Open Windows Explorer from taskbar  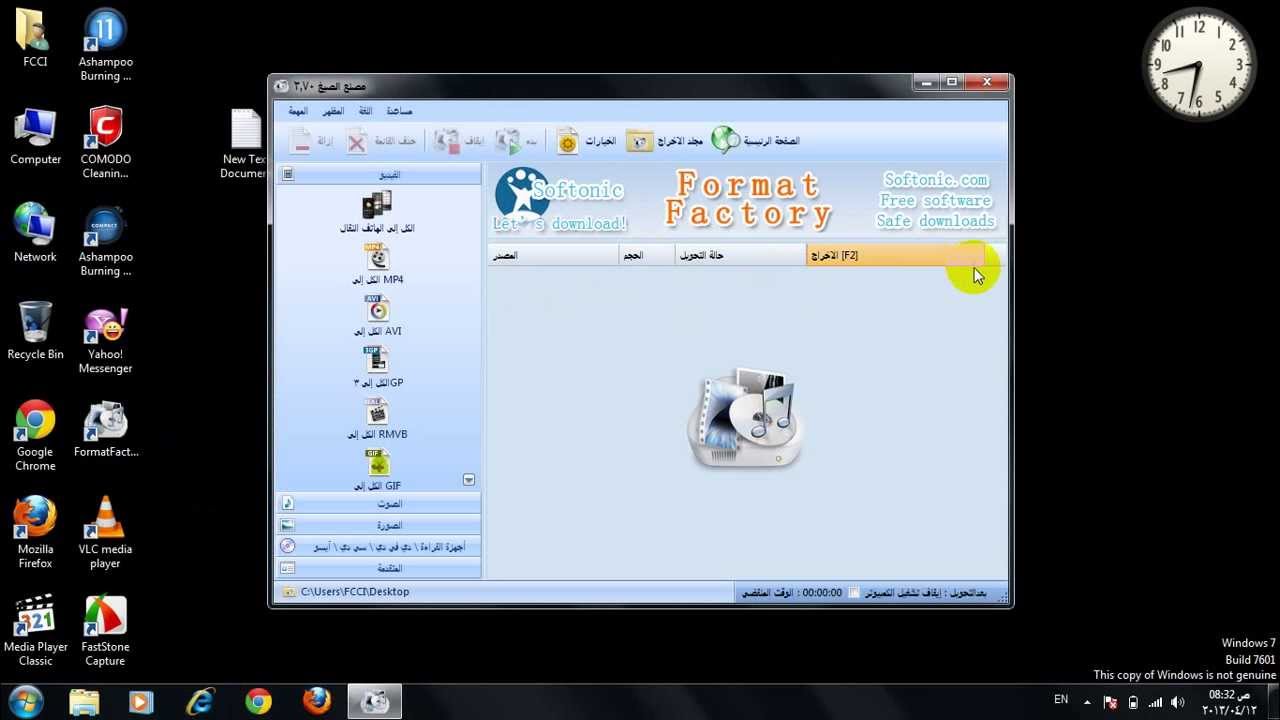pos(84,701)
